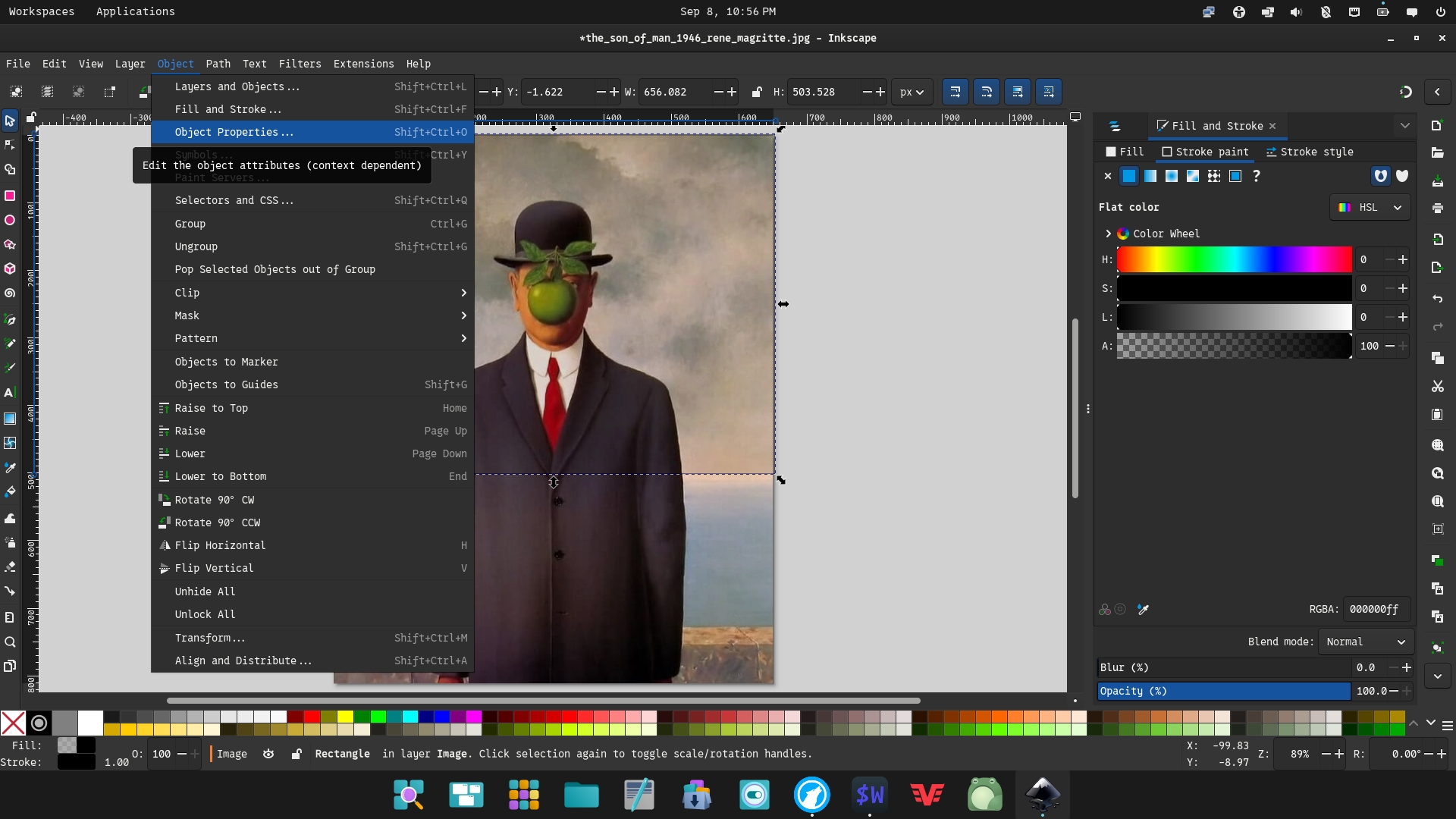
Task: Toggle move patterns with object
Action: [x=1048, y=92]
